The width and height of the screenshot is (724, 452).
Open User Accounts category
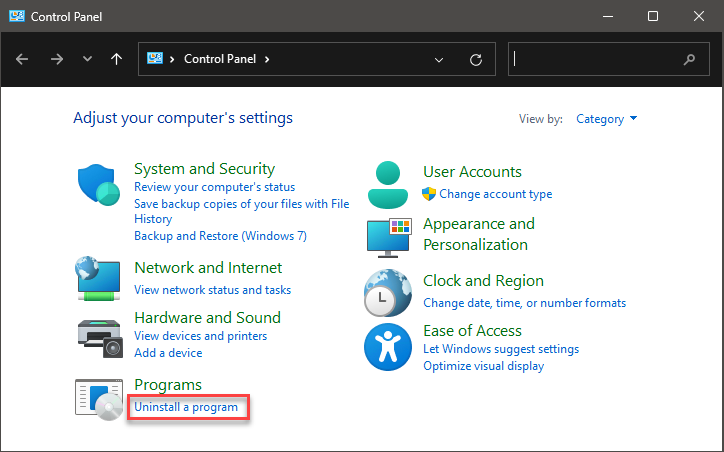click(472, 172)
